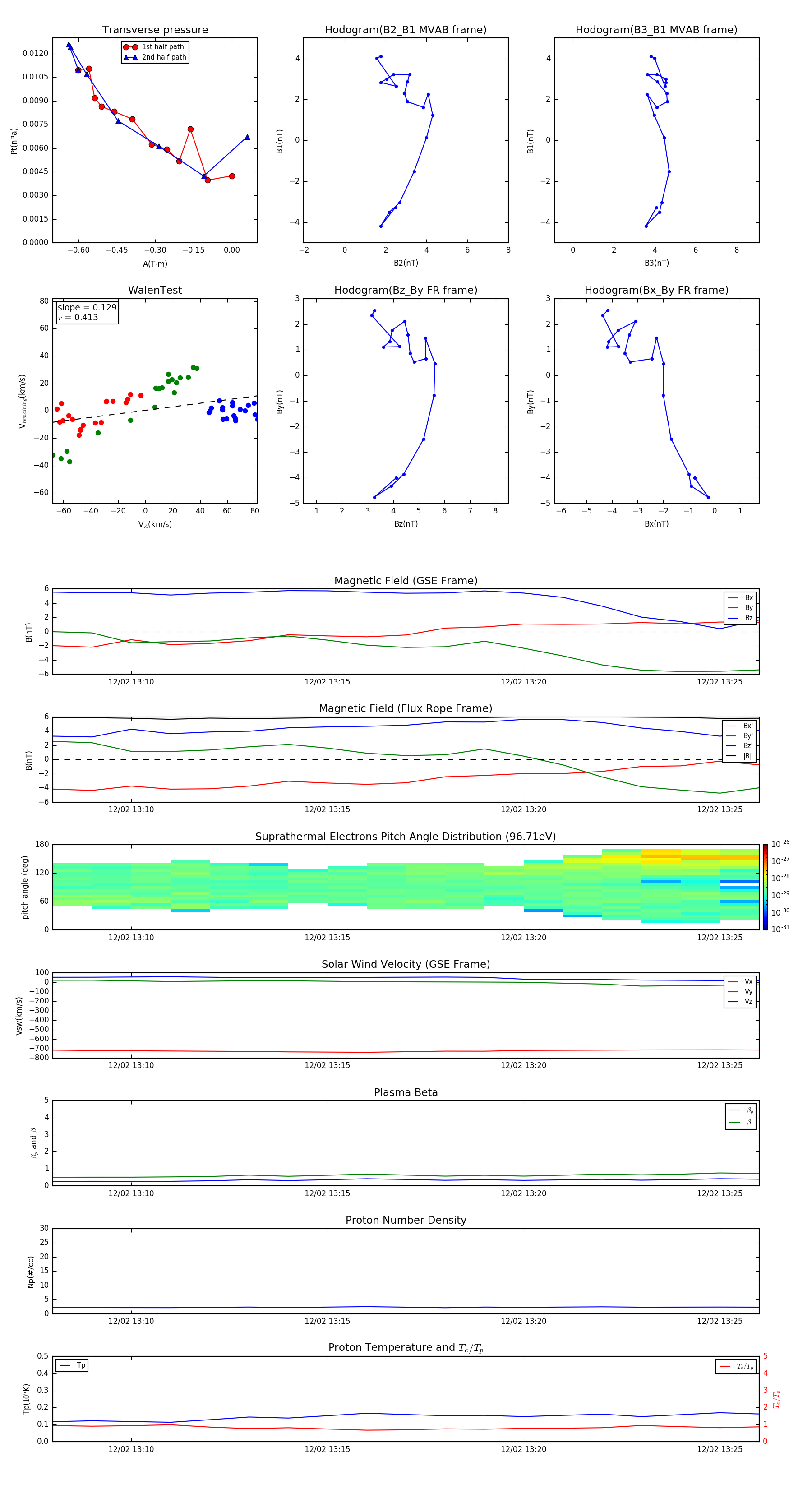Click 'VA(km/s)' x-axis label of WalenTest
812x1489 pixels.
pyautogui.click(x=155, y=524)
